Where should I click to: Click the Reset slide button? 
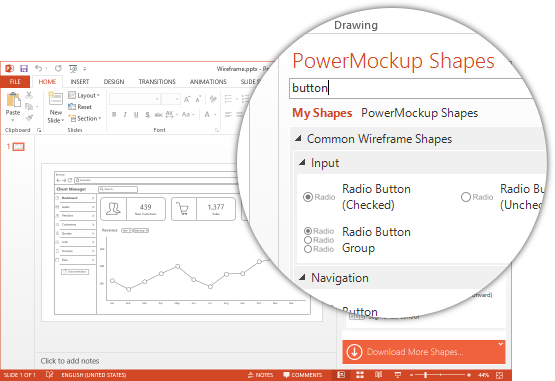pyautogui.click(x=80, y=107)
